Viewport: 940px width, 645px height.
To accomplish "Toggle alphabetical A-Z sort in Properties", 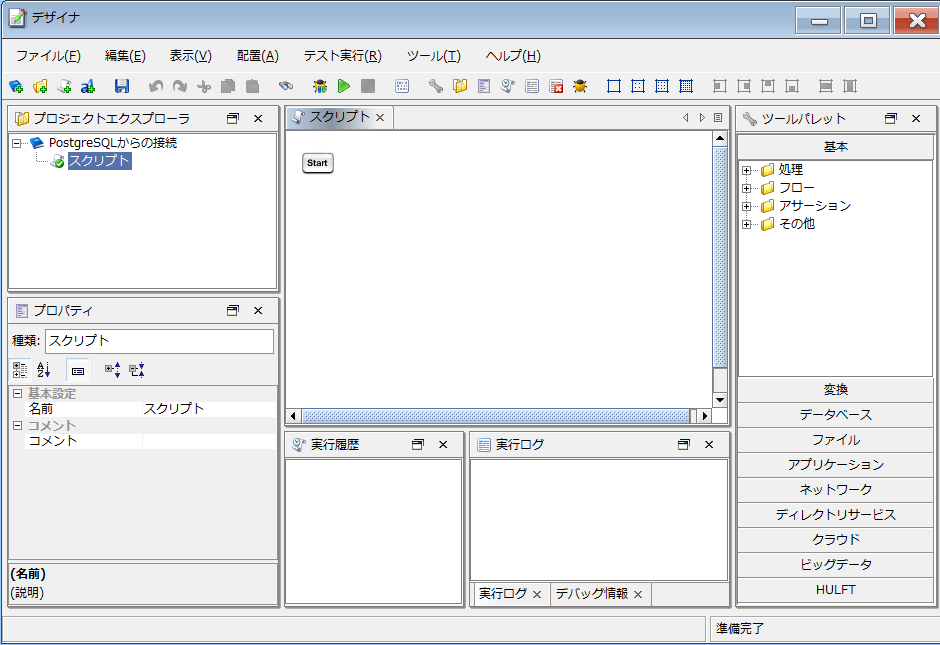I will [x=44, y=370].
